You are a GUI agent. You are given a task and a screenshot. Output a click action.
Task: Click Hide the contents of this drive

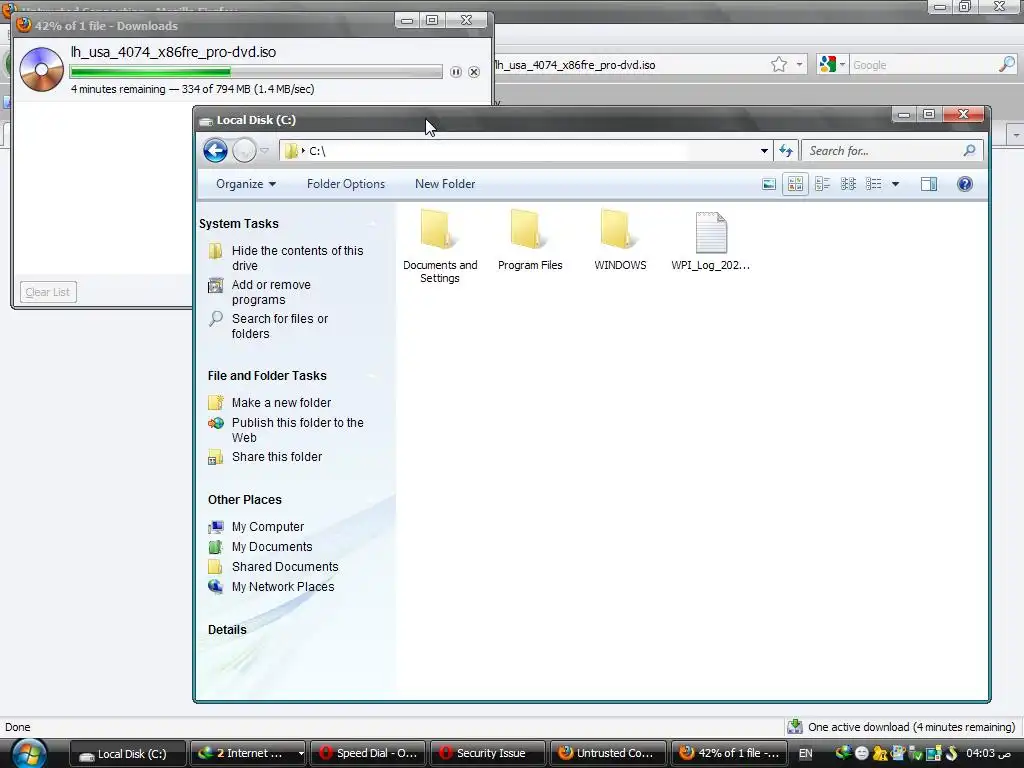click(x=297, y=258)
